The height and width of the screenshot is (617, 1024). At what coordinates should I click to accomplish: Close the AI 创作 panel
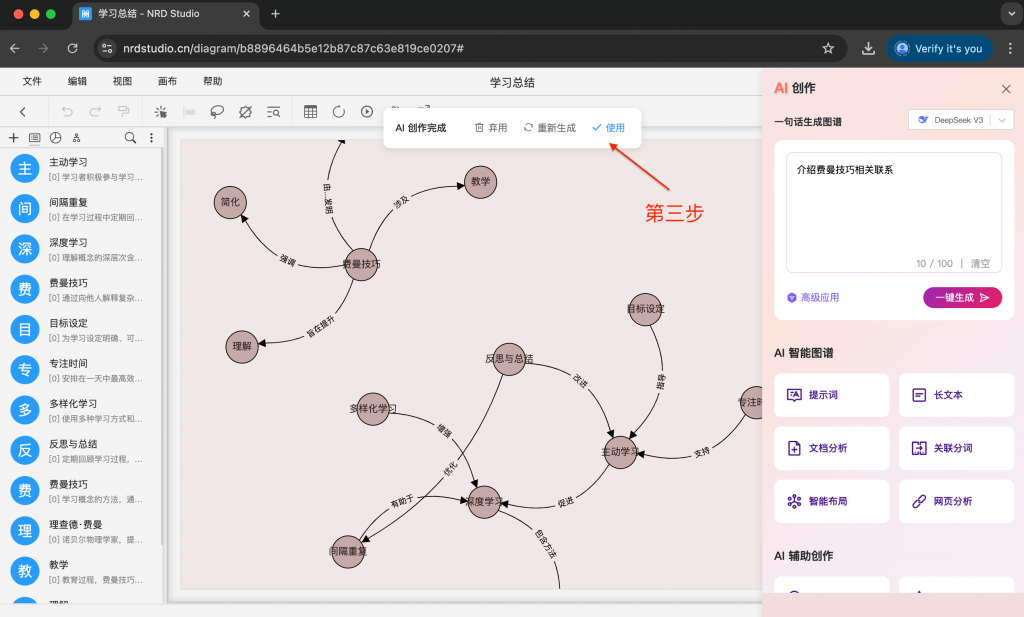(1006, 89)
